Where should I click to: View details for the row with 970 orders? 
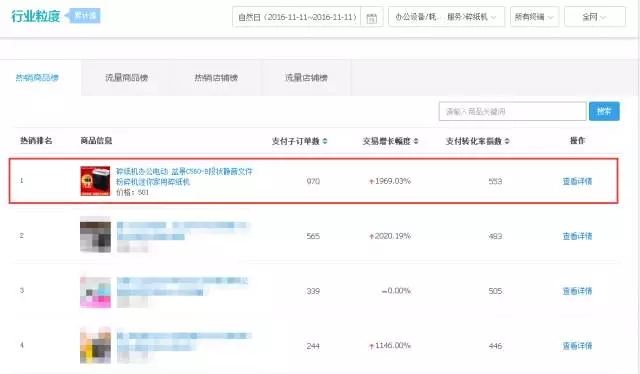click(x=577, y=181)
